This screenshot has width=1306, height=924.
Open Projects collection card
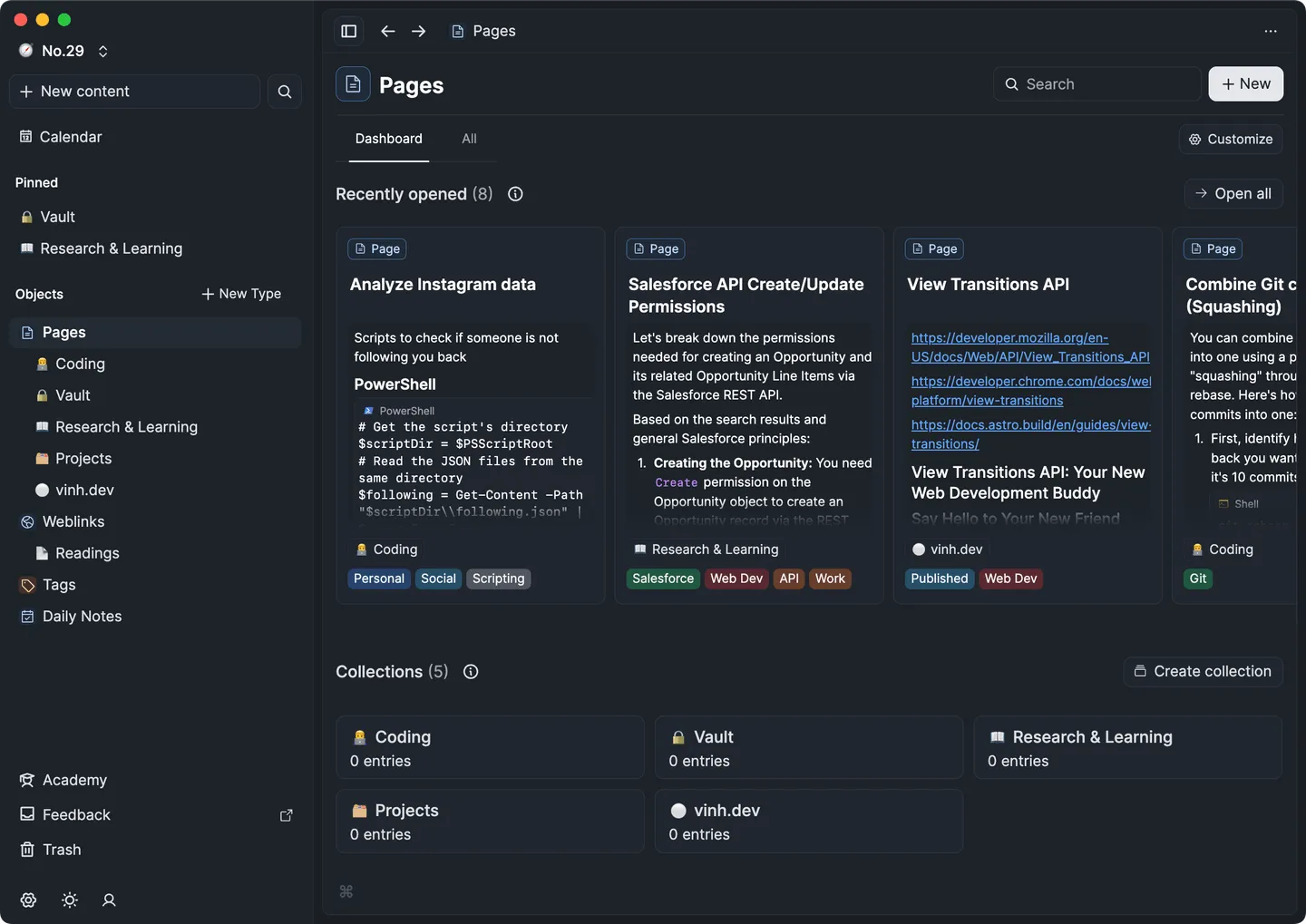pos(491,822)
